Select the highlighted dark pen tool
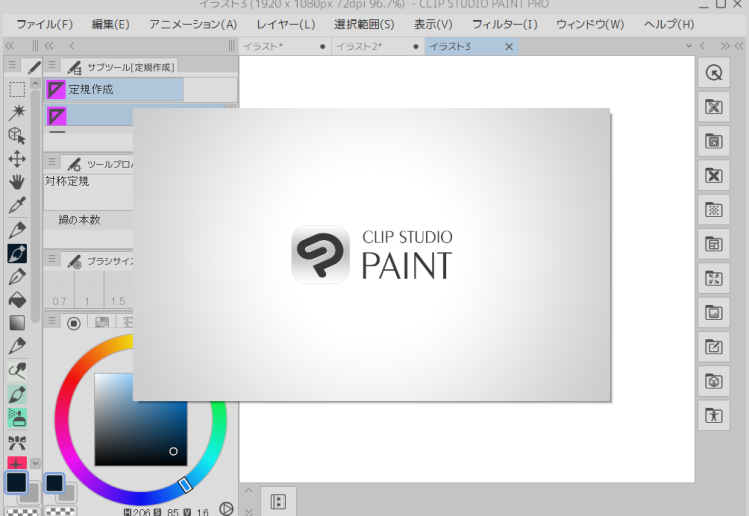749x516 pixels. (x=17, y=254)
